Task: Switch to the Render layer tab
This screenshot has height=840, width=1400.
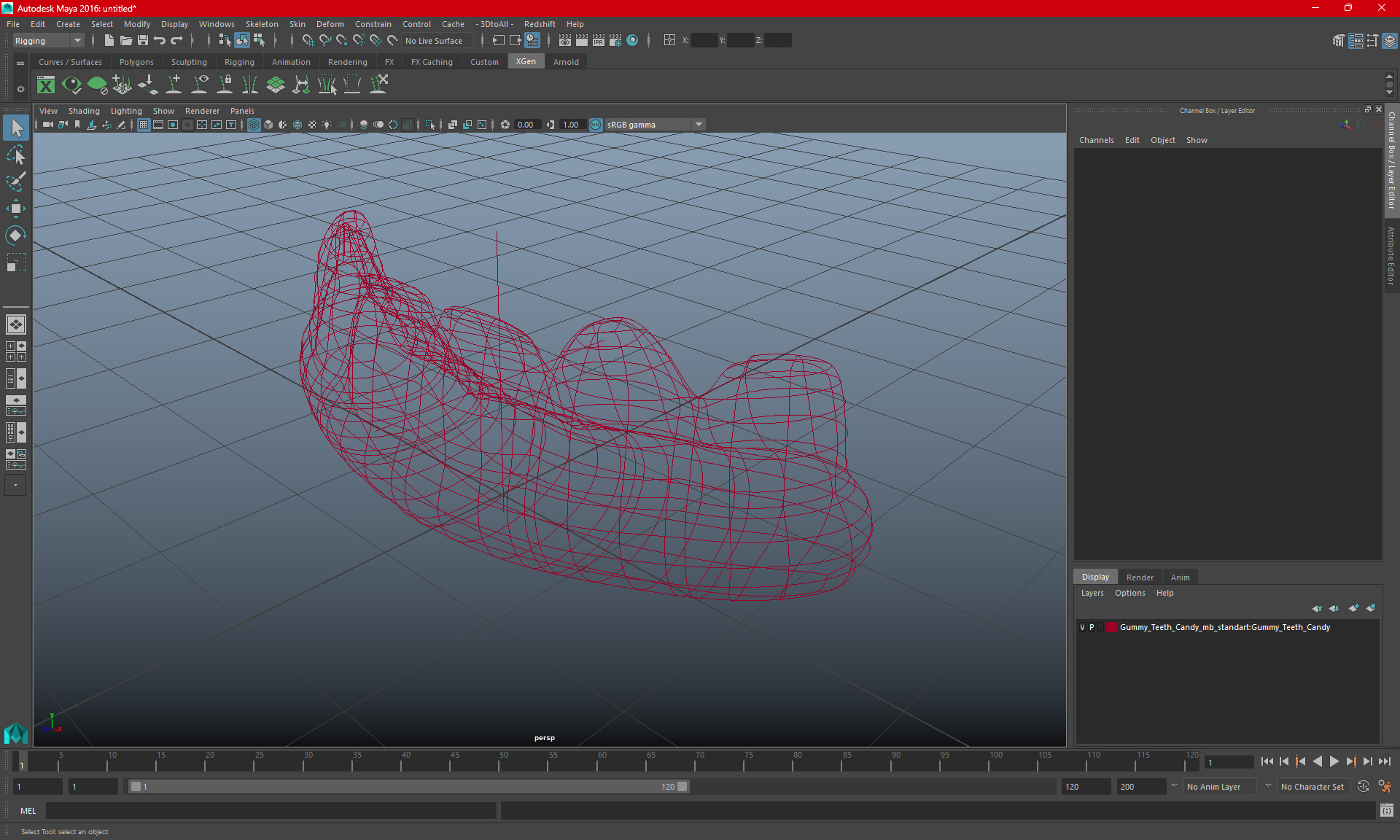Action: tap(1140, 577)
